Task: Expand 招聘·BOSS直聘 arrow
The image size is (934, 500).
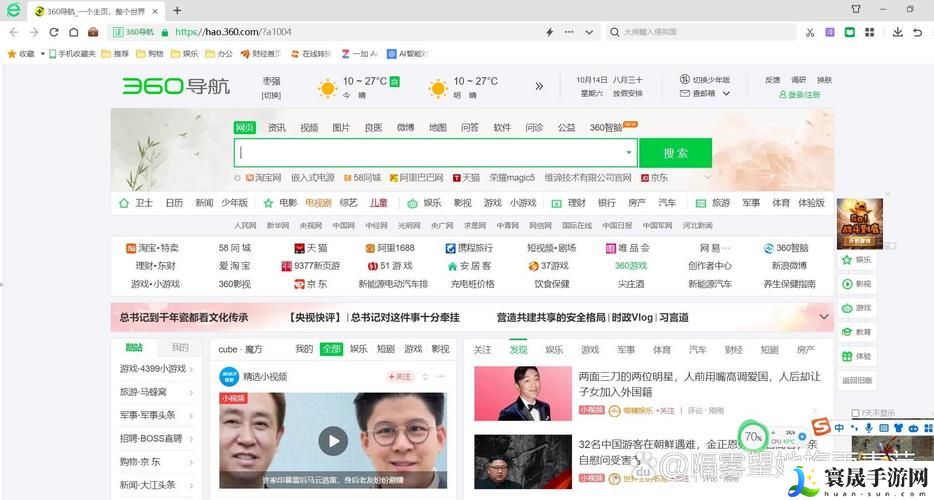Action: pos(191,439)
